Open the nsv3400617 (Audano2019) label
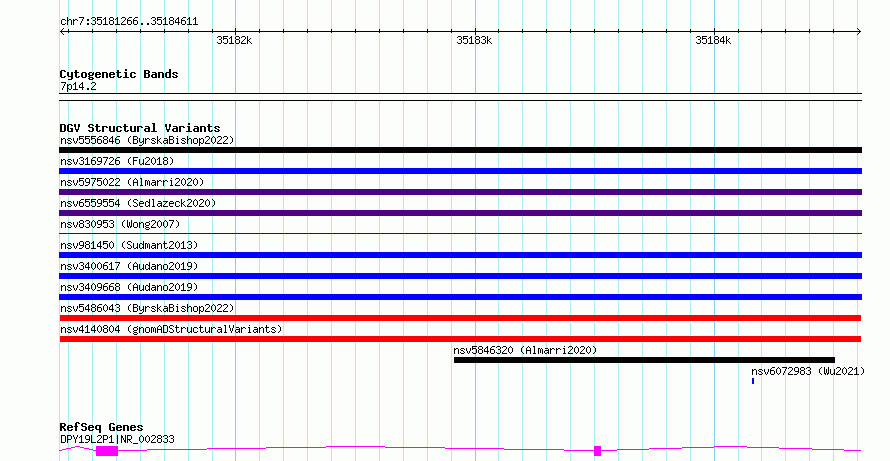This screenshot has height=461, width=890. [x=129, y=266]
